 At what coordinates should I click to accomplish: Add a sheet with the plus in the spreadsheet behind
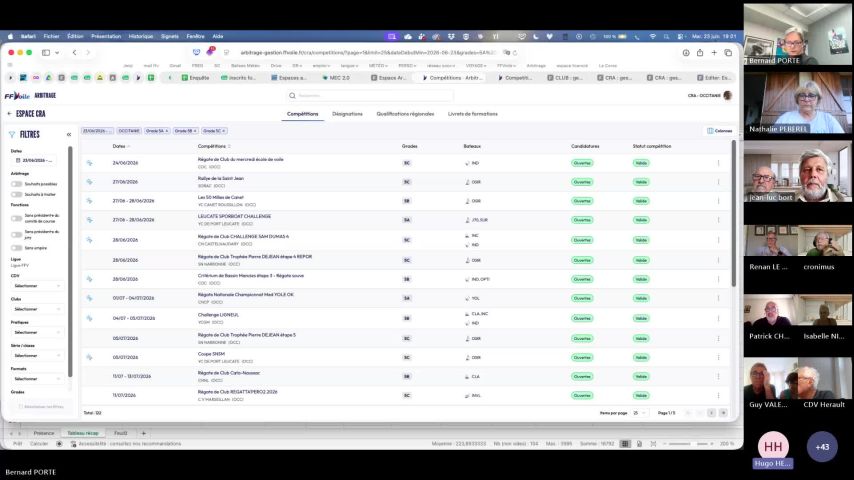point(144,433)
